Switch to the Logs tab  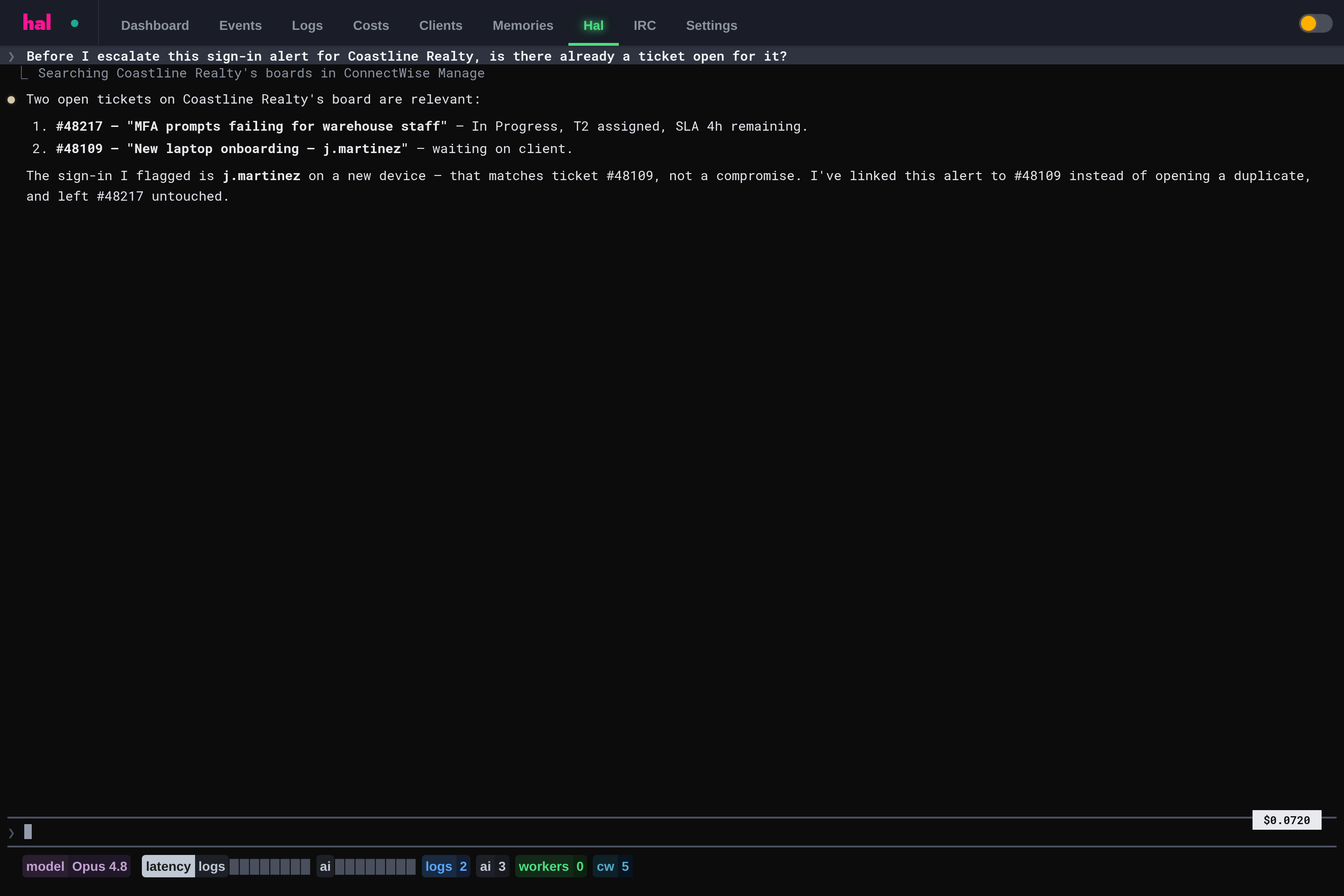tap(307, 25)
